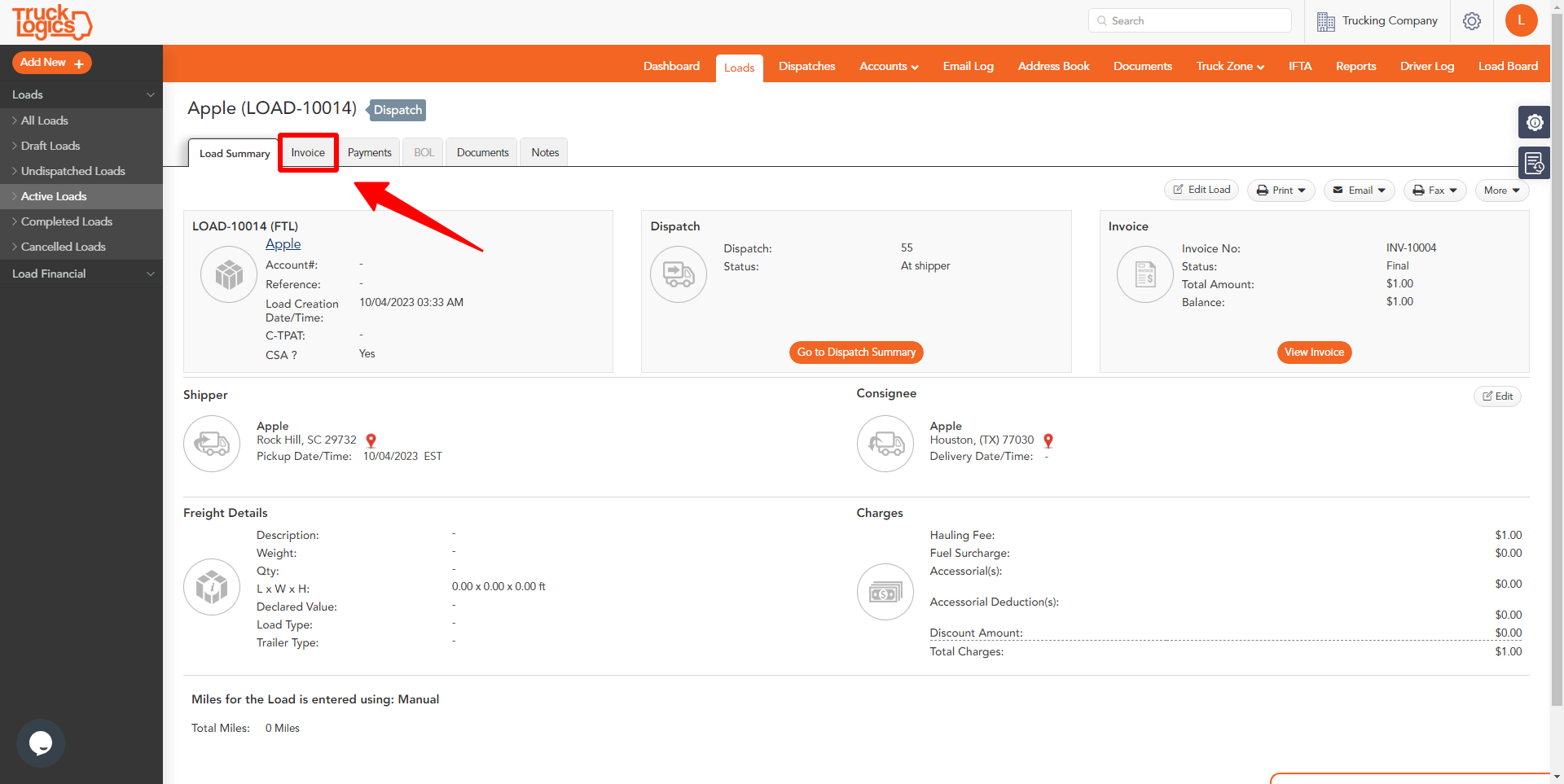Collapse the Loads section in sidebar
The height and width of the screenshot is (784, 1564).
(150, 94)
